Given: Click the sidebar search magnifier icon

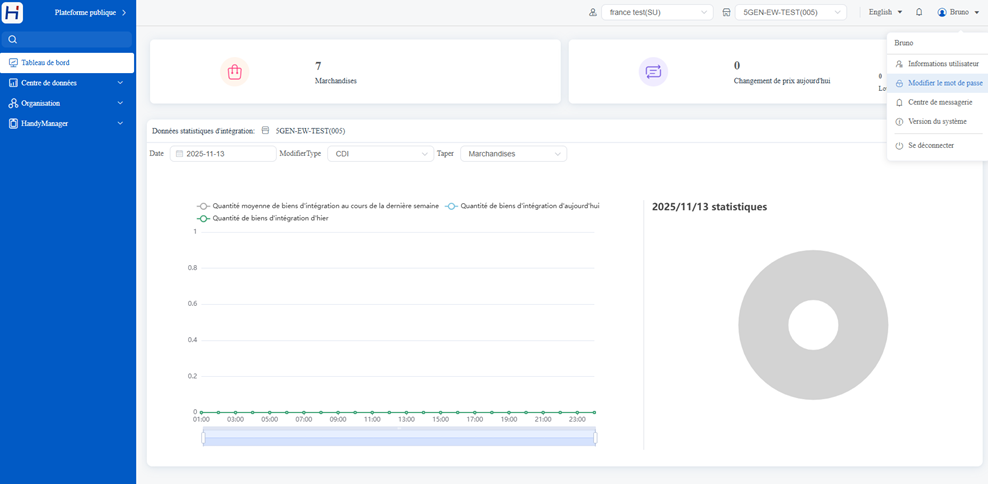Looking at the screenshot, I should (12, 40).
